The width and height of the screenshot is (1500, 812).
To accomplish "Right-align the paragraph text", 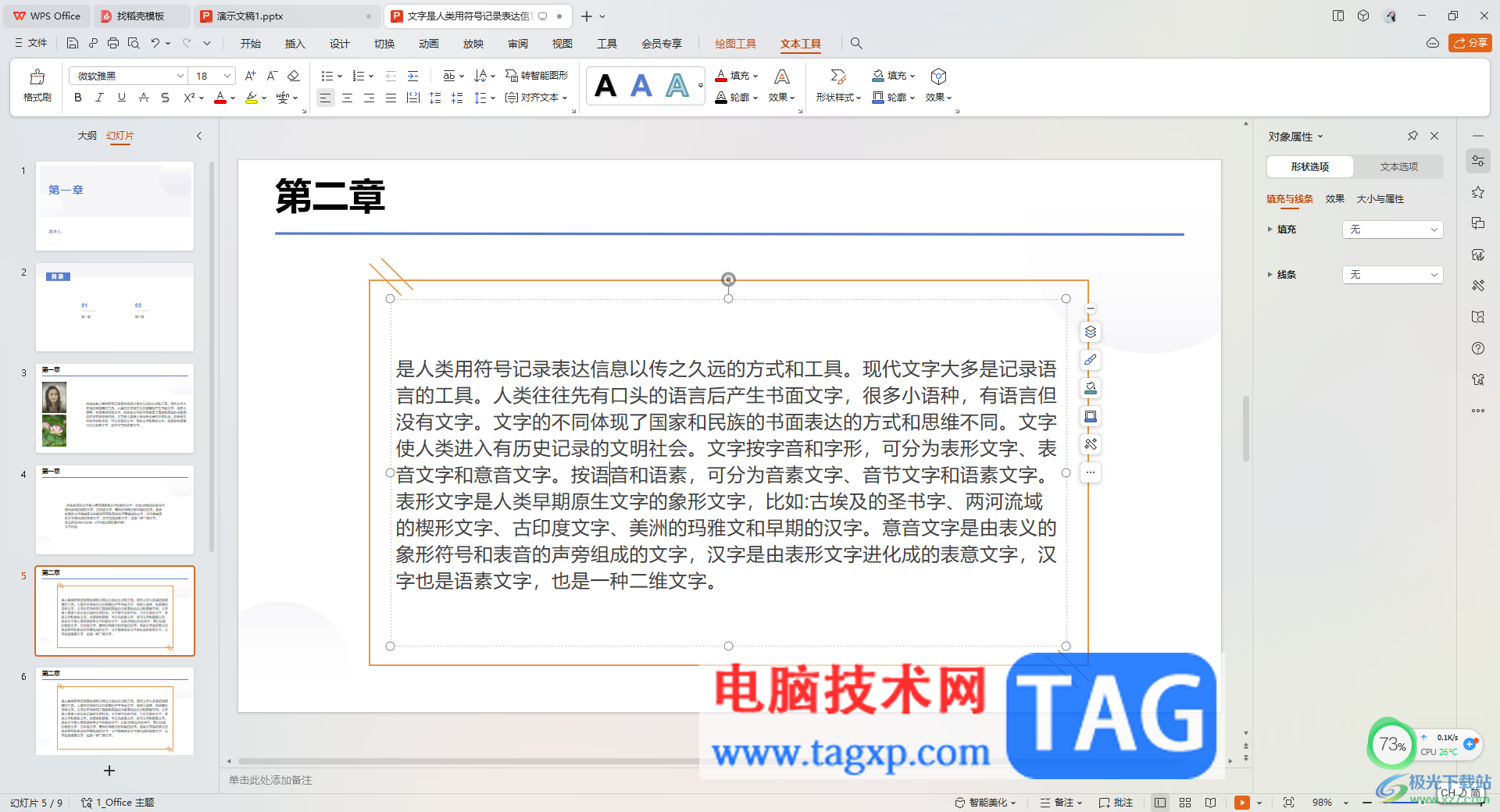I will 369,98.
